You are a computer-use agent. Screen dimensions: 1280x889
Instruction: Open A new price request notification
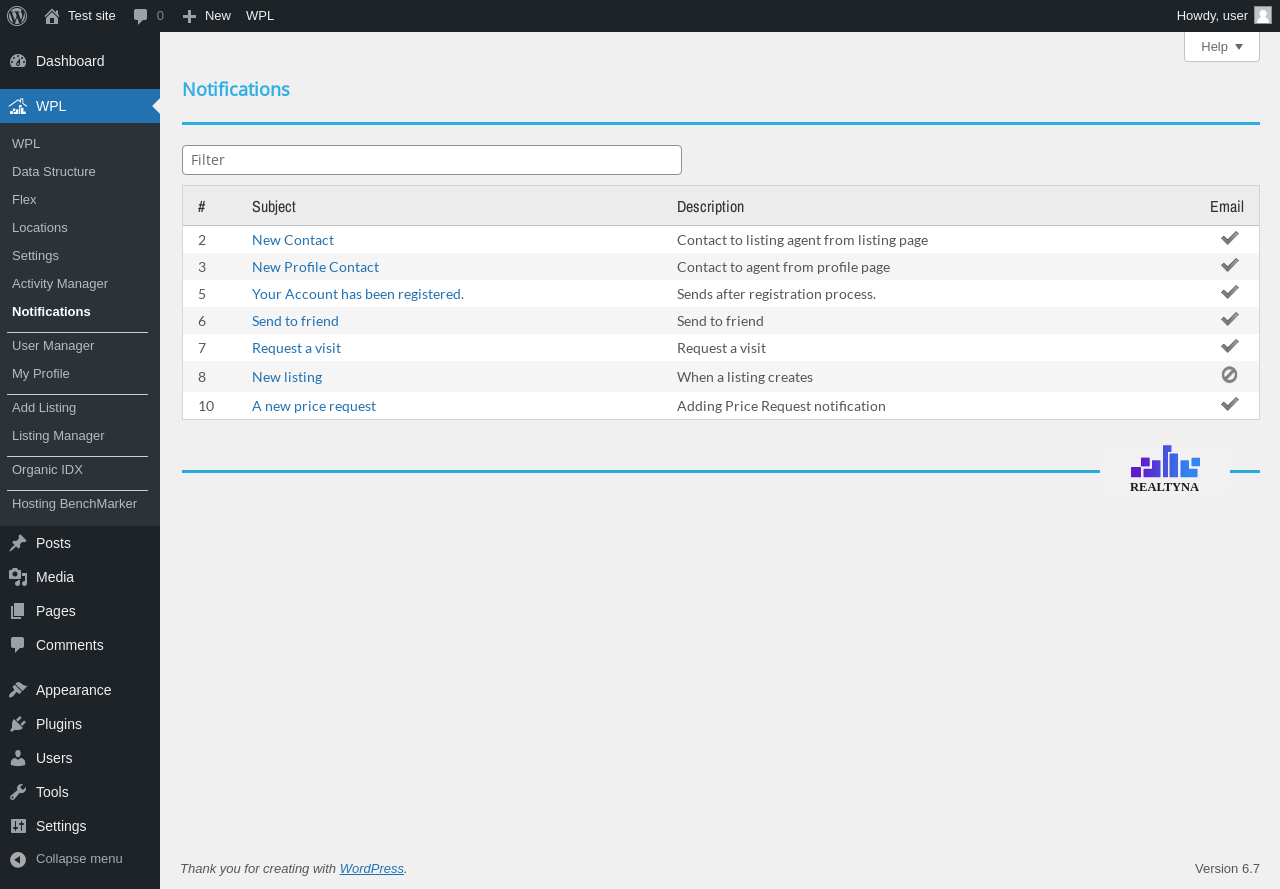coord(314,406)
